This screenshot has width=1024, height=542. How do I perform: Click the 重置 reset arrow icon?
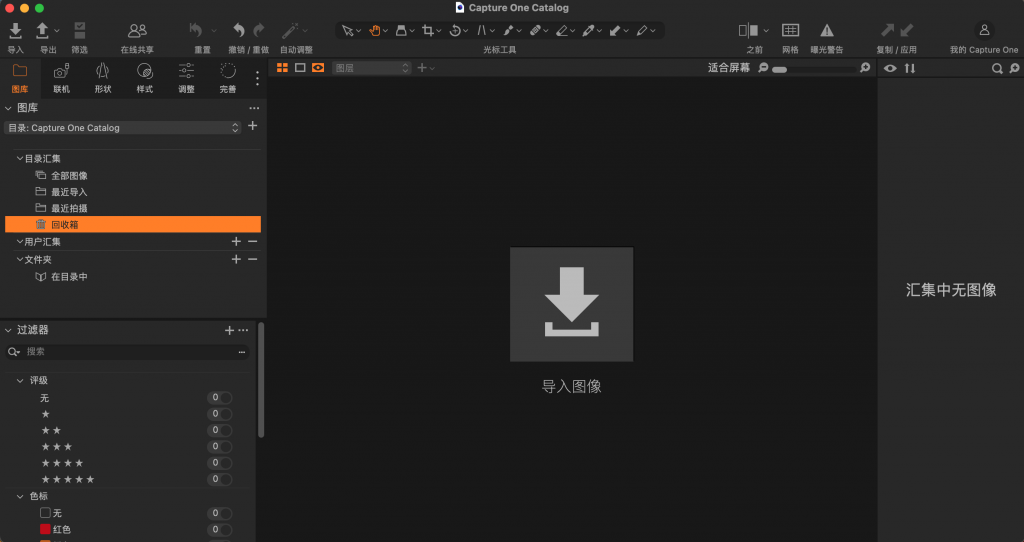[x=196, y=30]
